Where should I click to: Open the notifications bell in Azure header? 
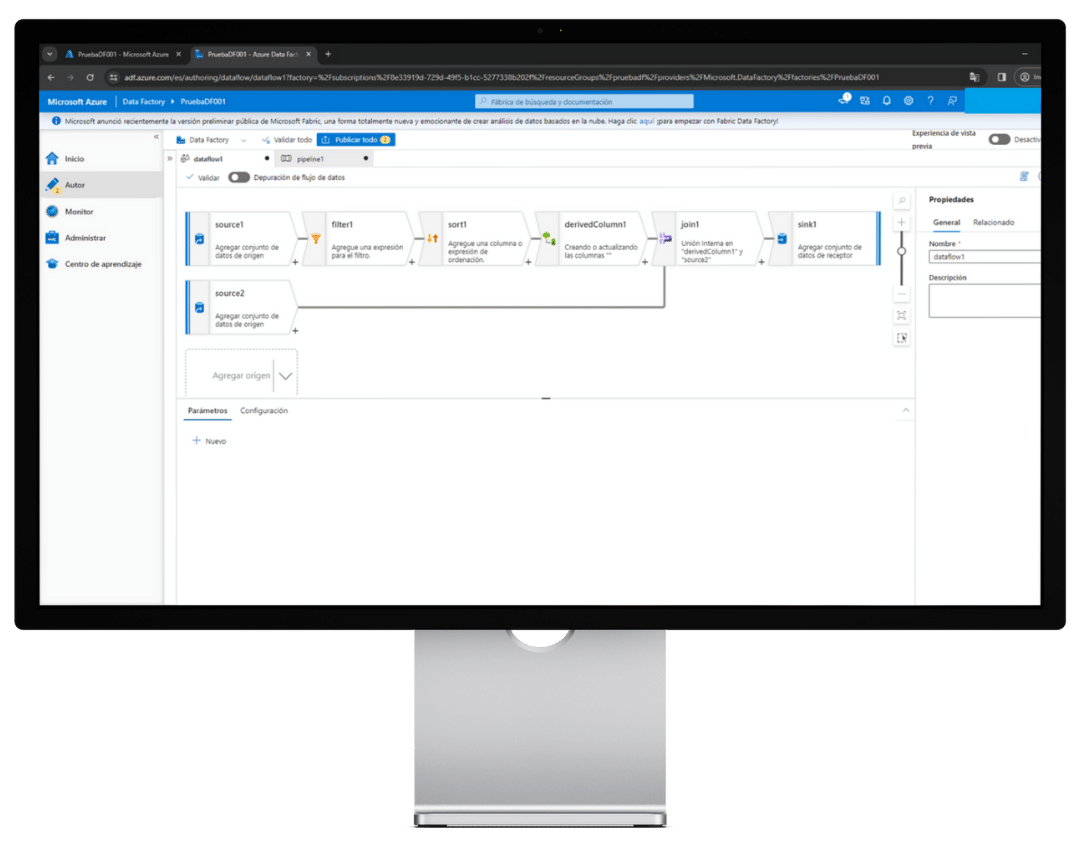click(x=886, y=101)
